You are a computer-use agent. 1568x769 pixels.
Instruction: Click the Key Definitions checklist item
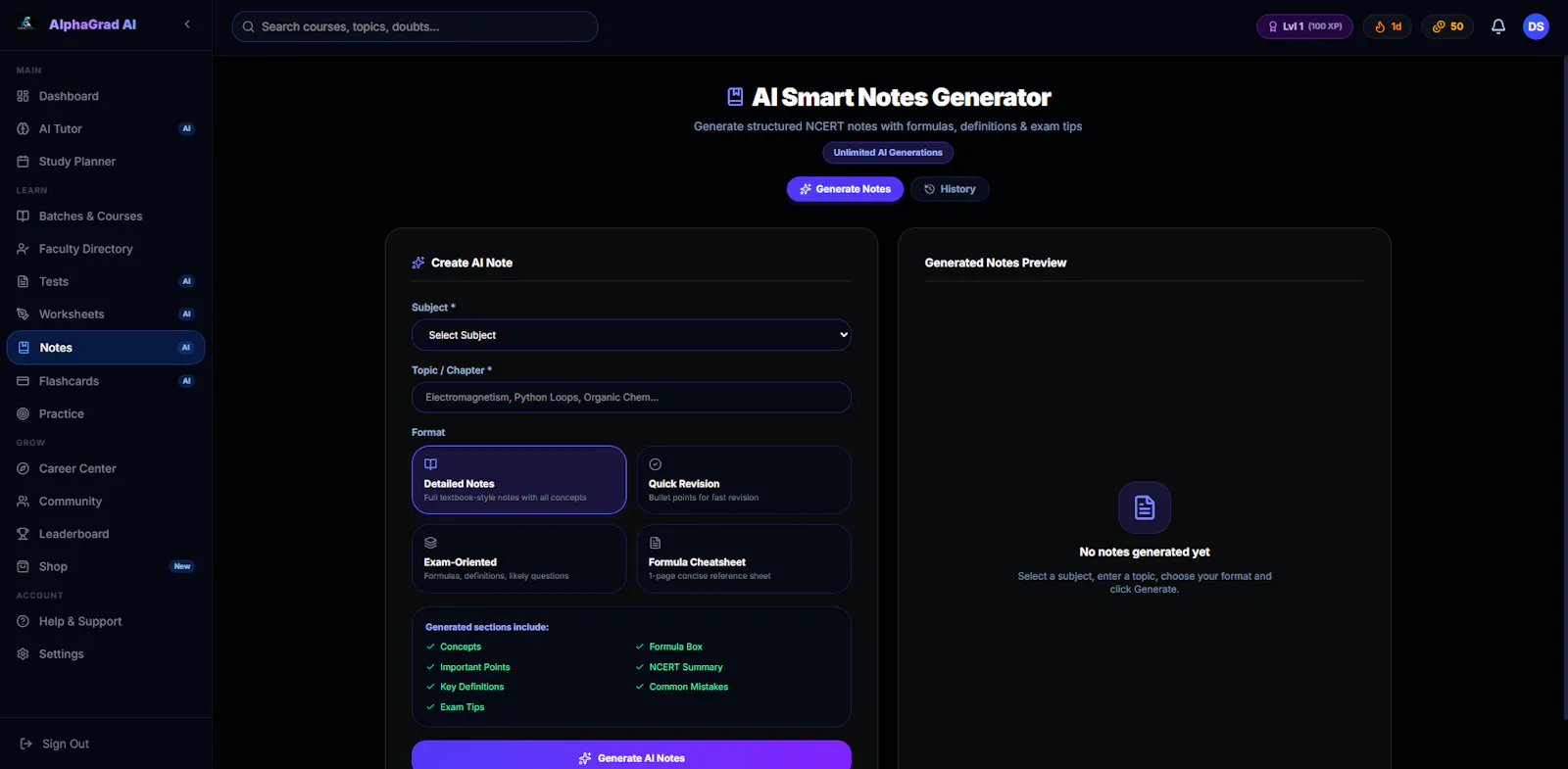[x=465, y=687]
